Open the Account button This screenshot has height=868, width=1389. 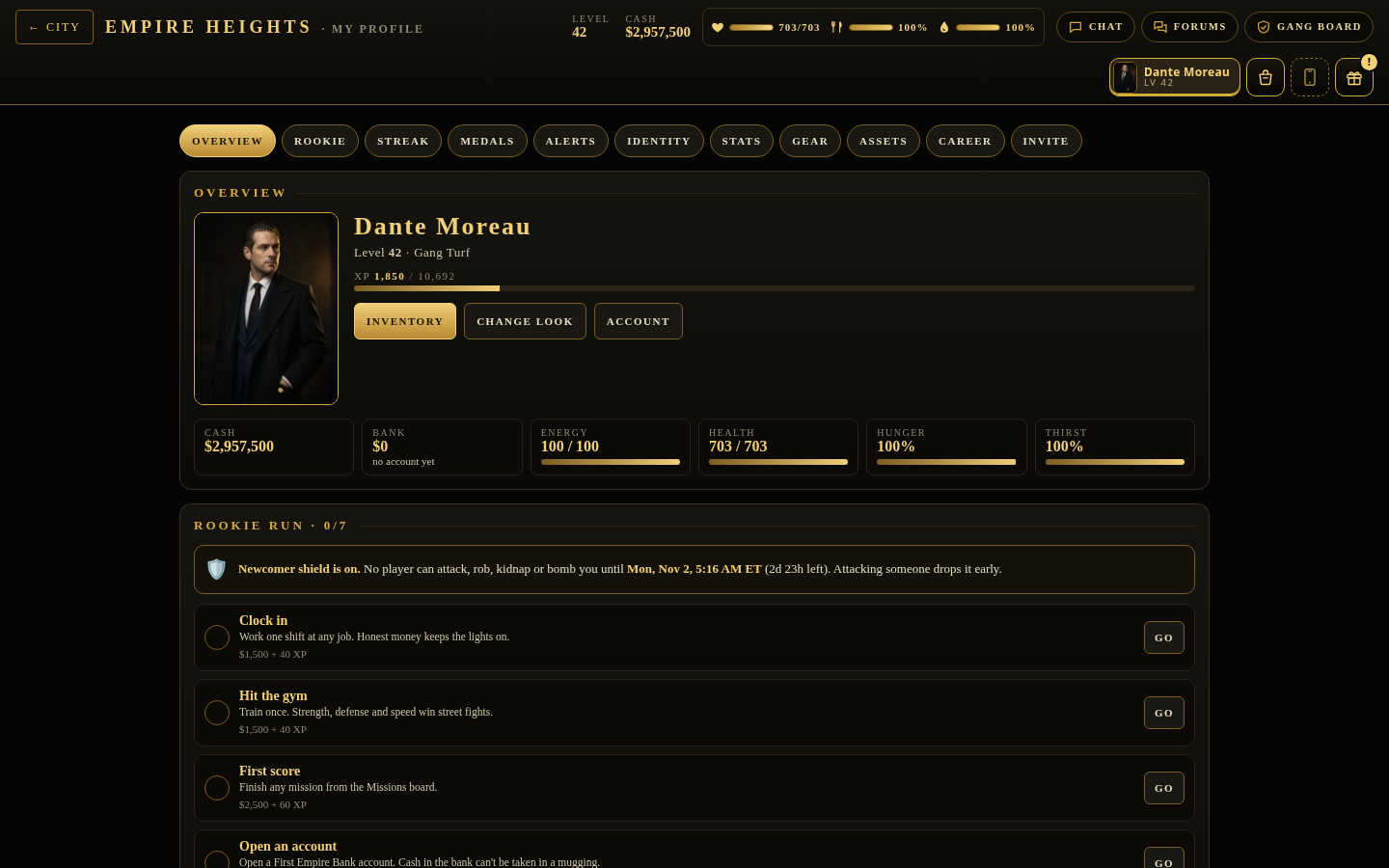[639, 321]
